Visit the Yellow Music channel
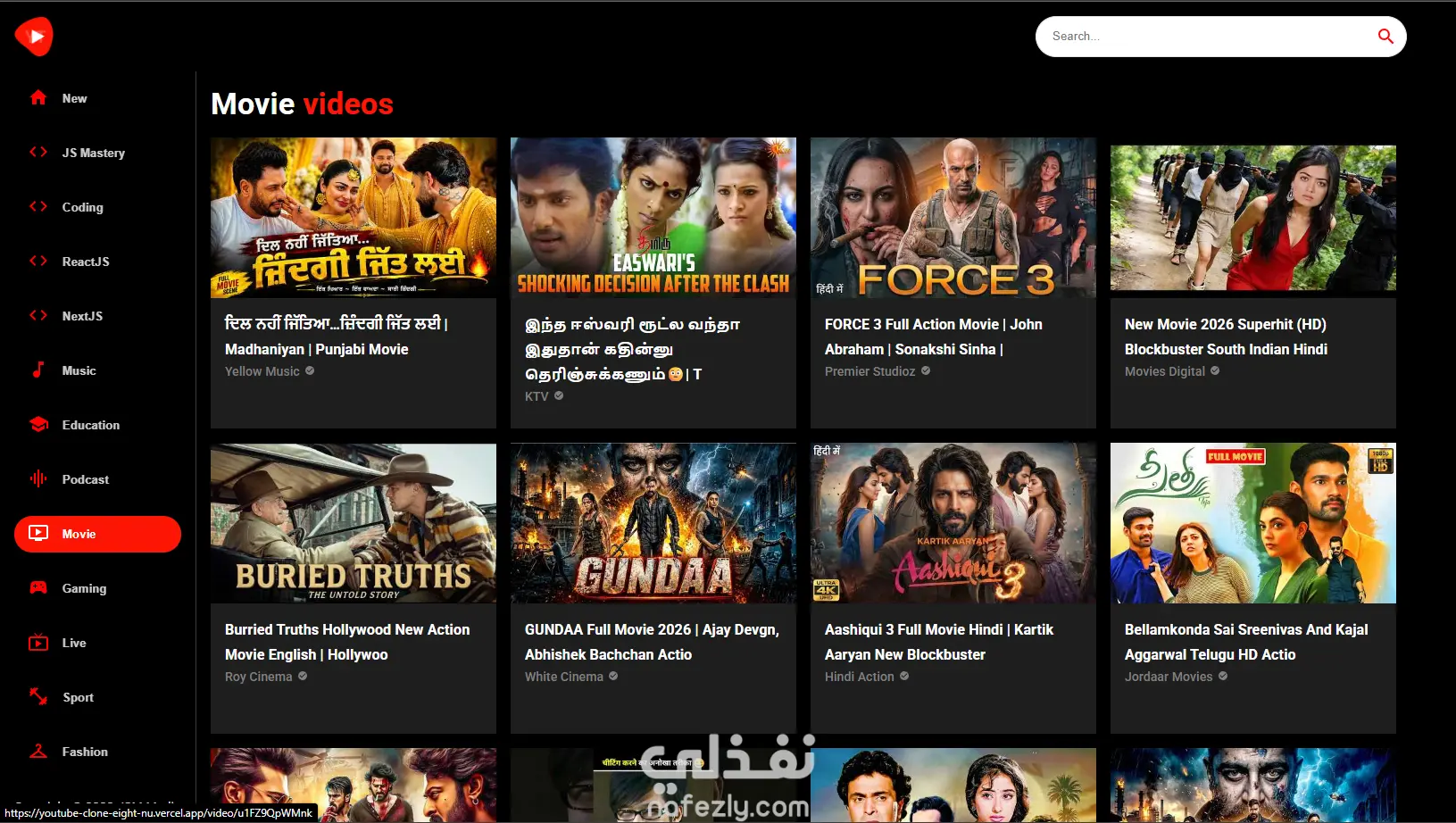1456x823 pixels. (262, 371)
